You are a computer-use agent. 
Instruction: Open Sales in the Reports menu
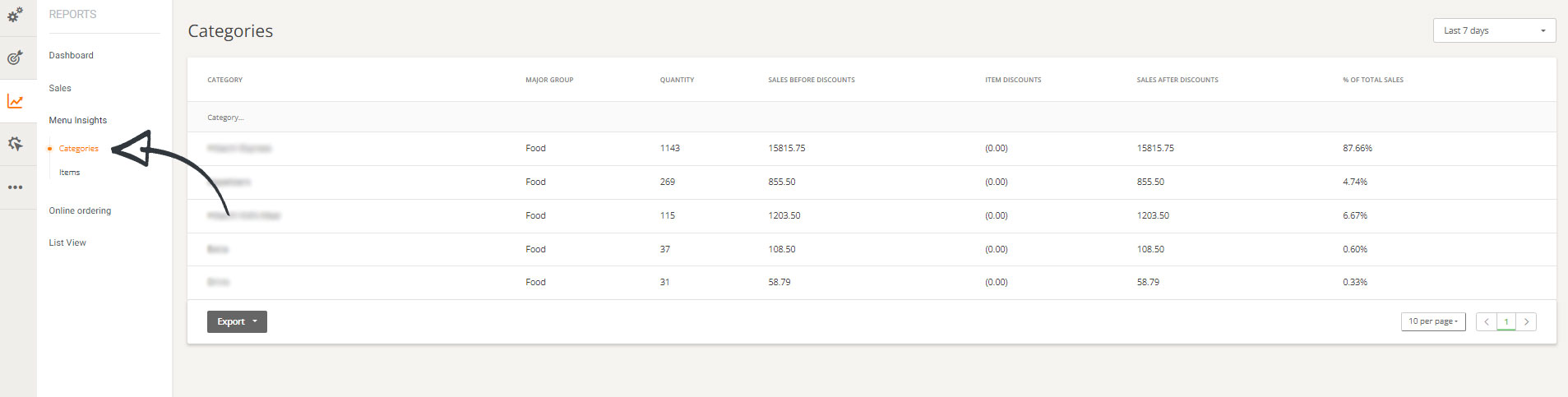tap(60, 88)
